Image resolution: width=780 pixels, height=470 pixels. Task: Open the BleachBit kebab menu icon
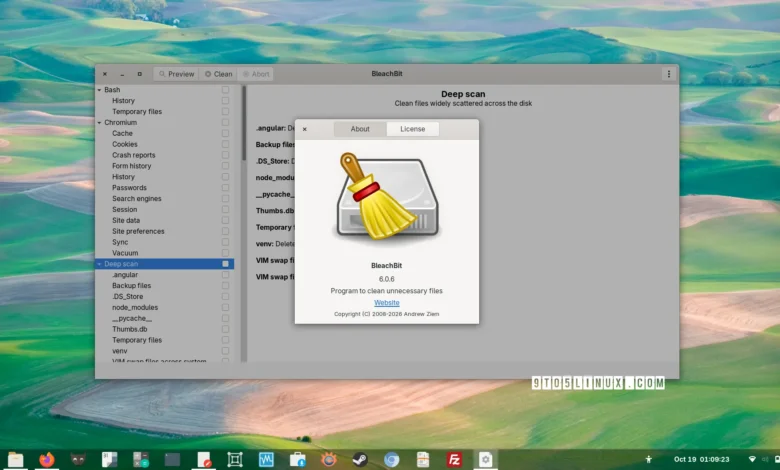point(669,74)
